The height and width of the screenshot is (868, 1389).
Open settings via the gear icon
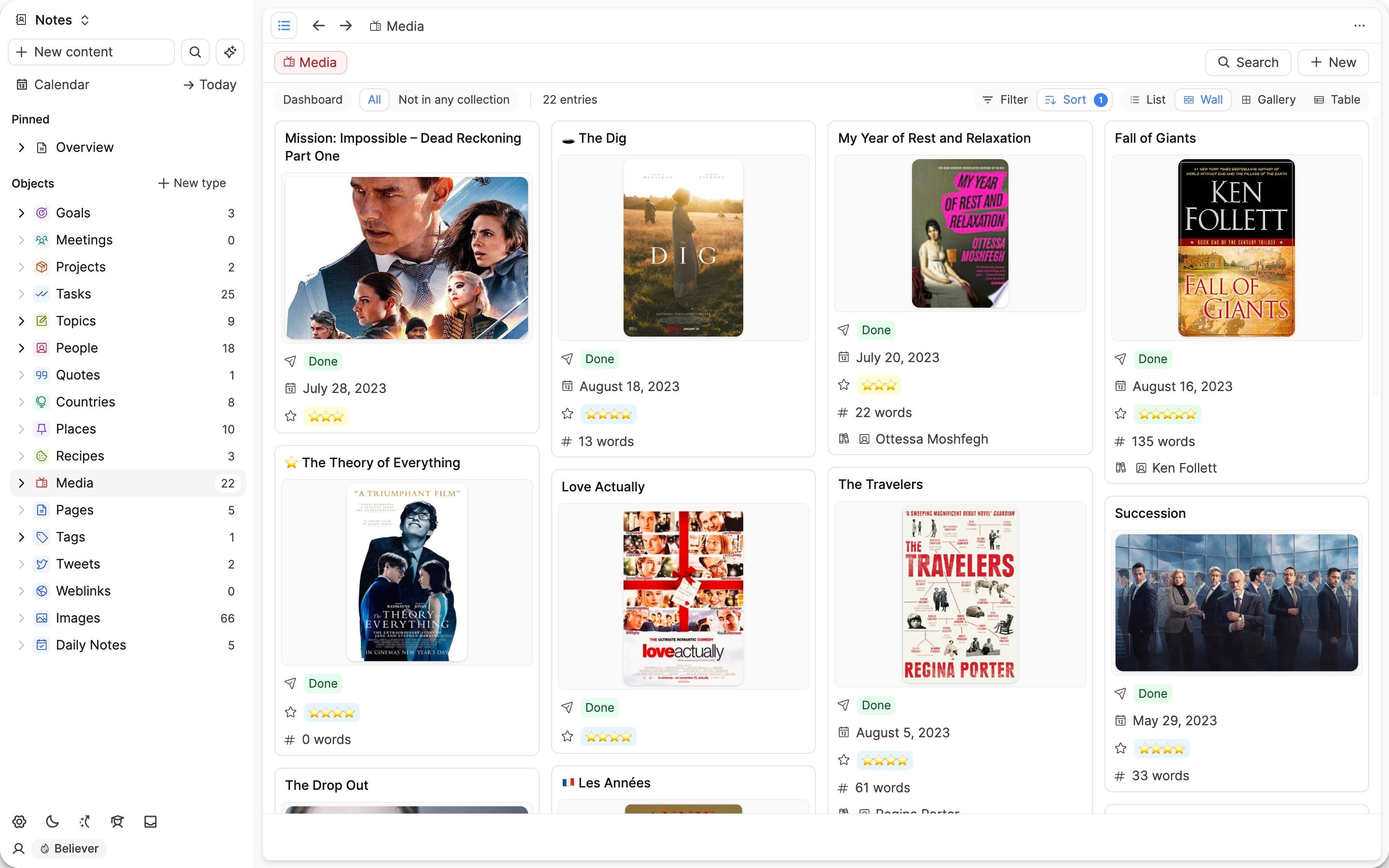(x=19, y=822)
